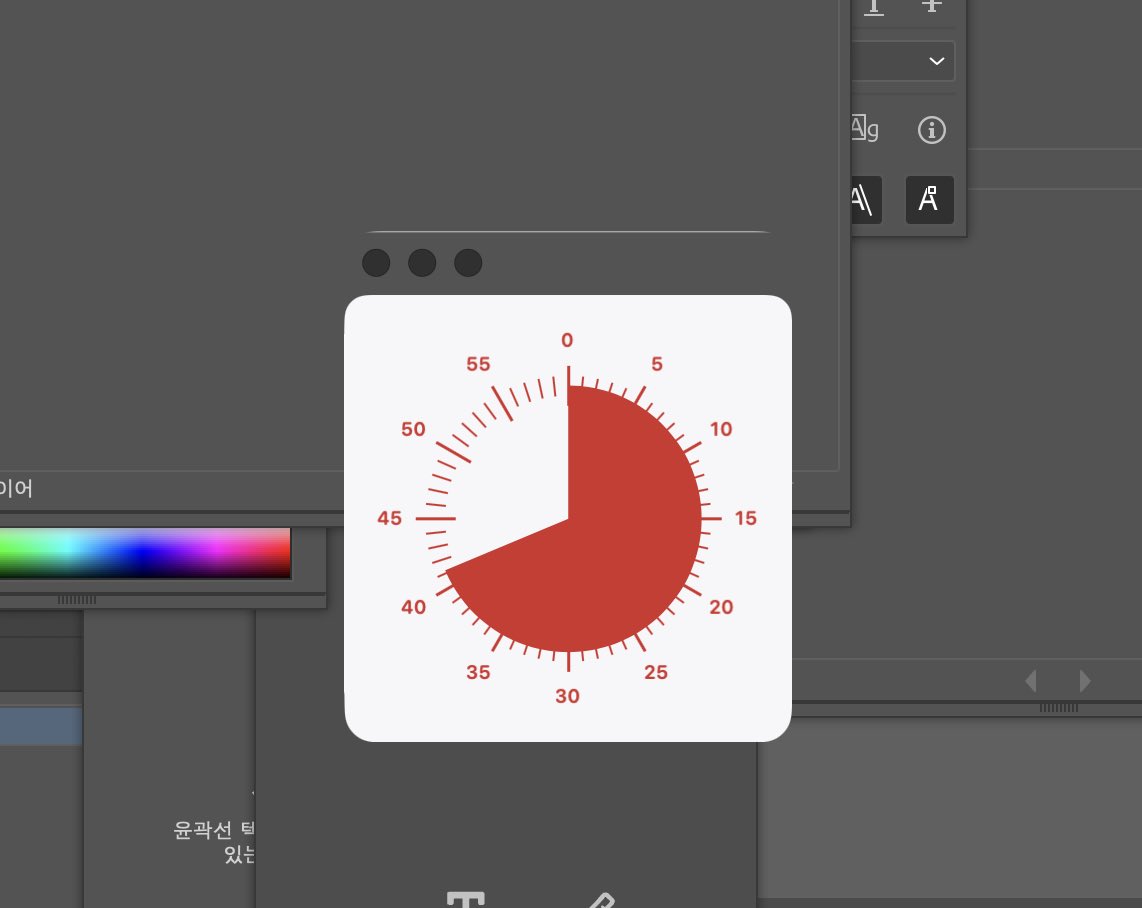The height and width of the screenshot is (908, 1142).
Task: Click the "40" mark on timer dial
Action: (x=414, y=607)
